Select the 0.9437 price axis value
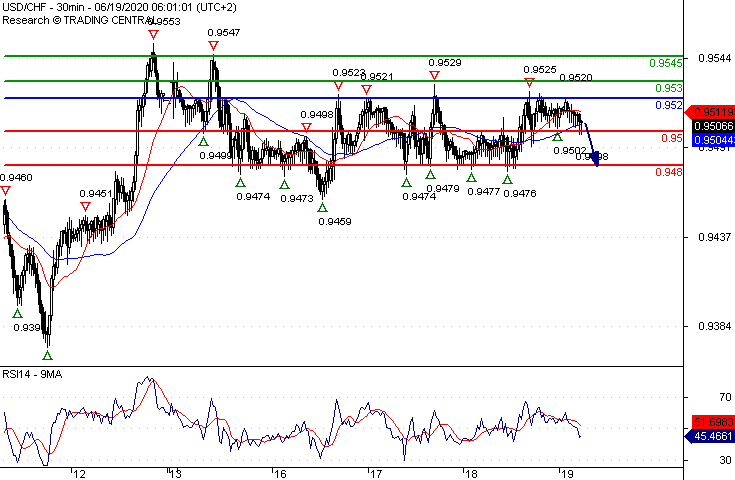The image size is (735, 480). tap(714, 237)
